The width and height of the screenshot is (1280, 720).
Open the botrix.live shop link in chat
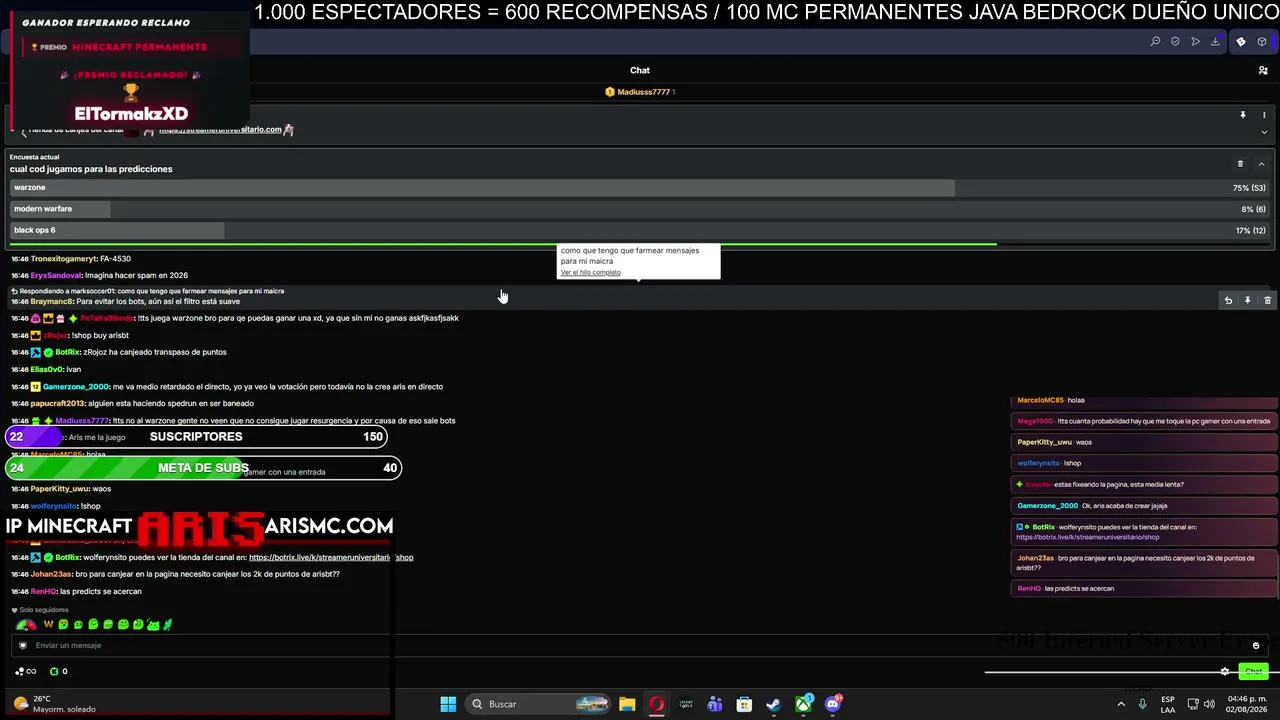[331, 557]
